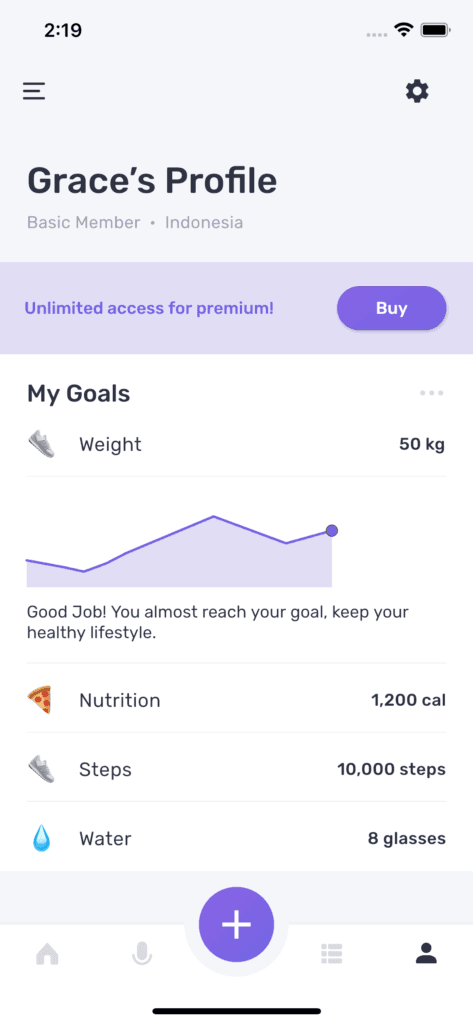Open the hamburger menu icon
473x1024 pixels.
coord(34,91)
